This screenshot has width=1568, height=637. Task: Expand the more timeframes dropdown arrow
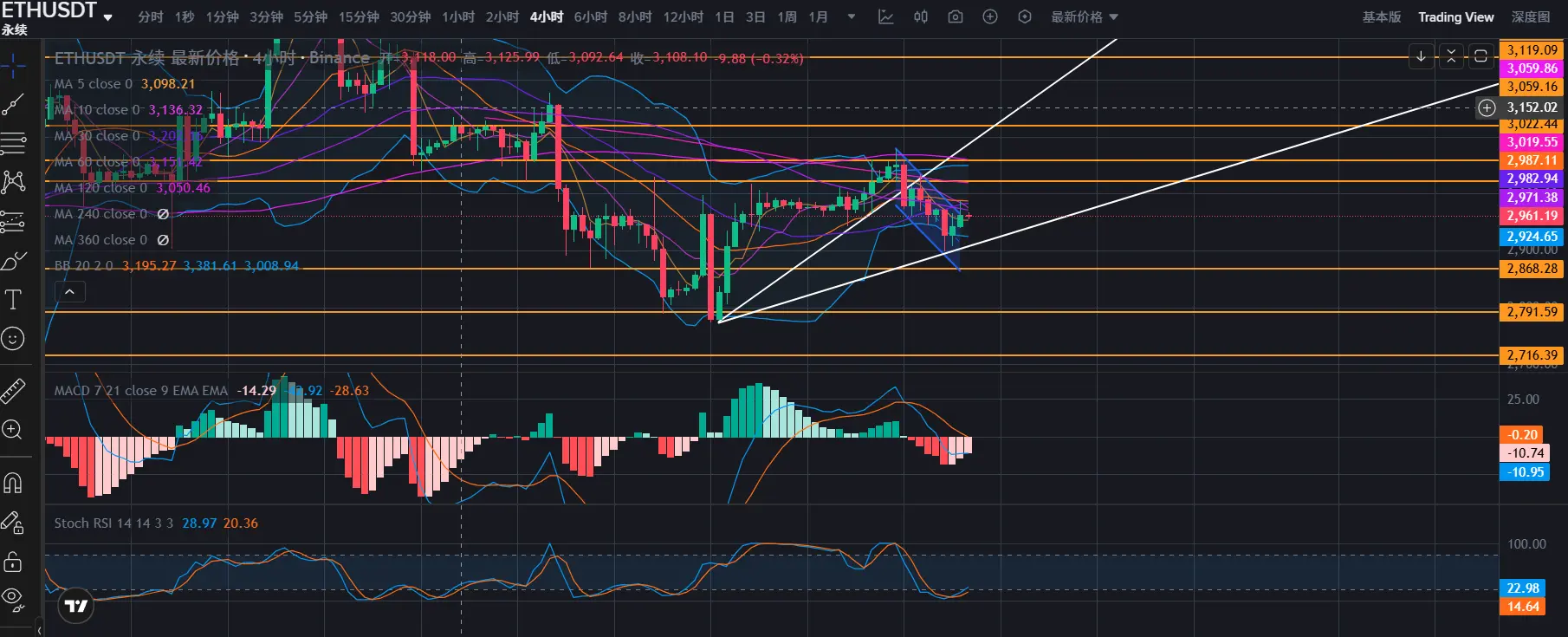pos(852,17)
